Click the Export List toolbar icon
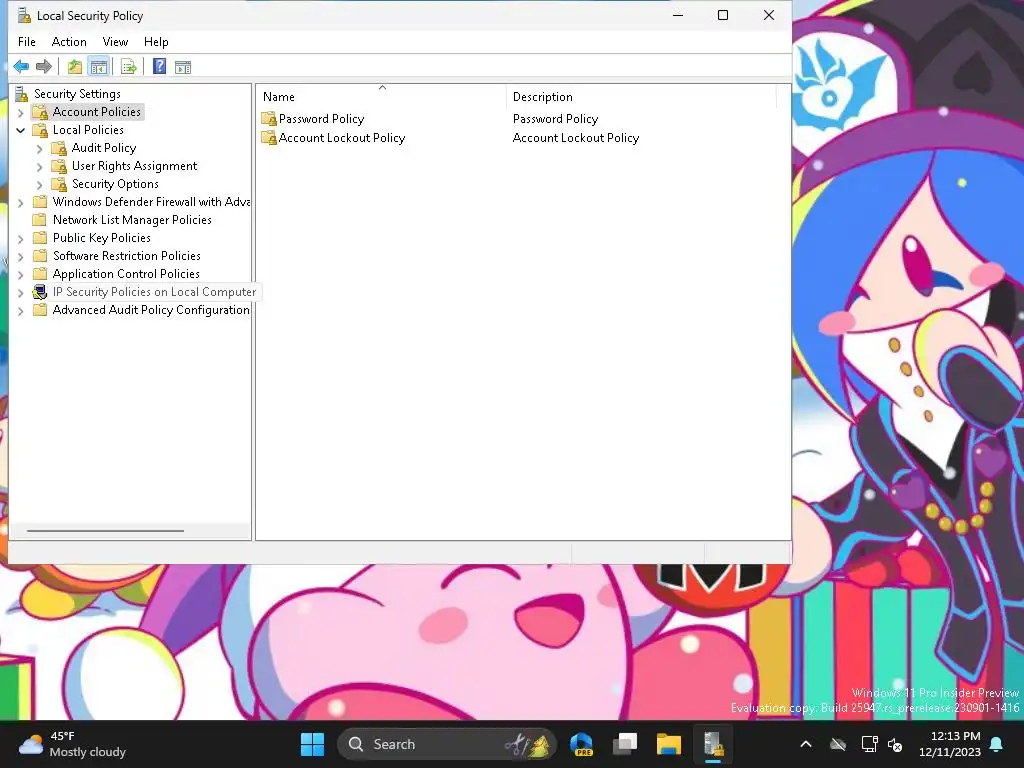The width and height of the screenshot is (1024, 768). 129,66
